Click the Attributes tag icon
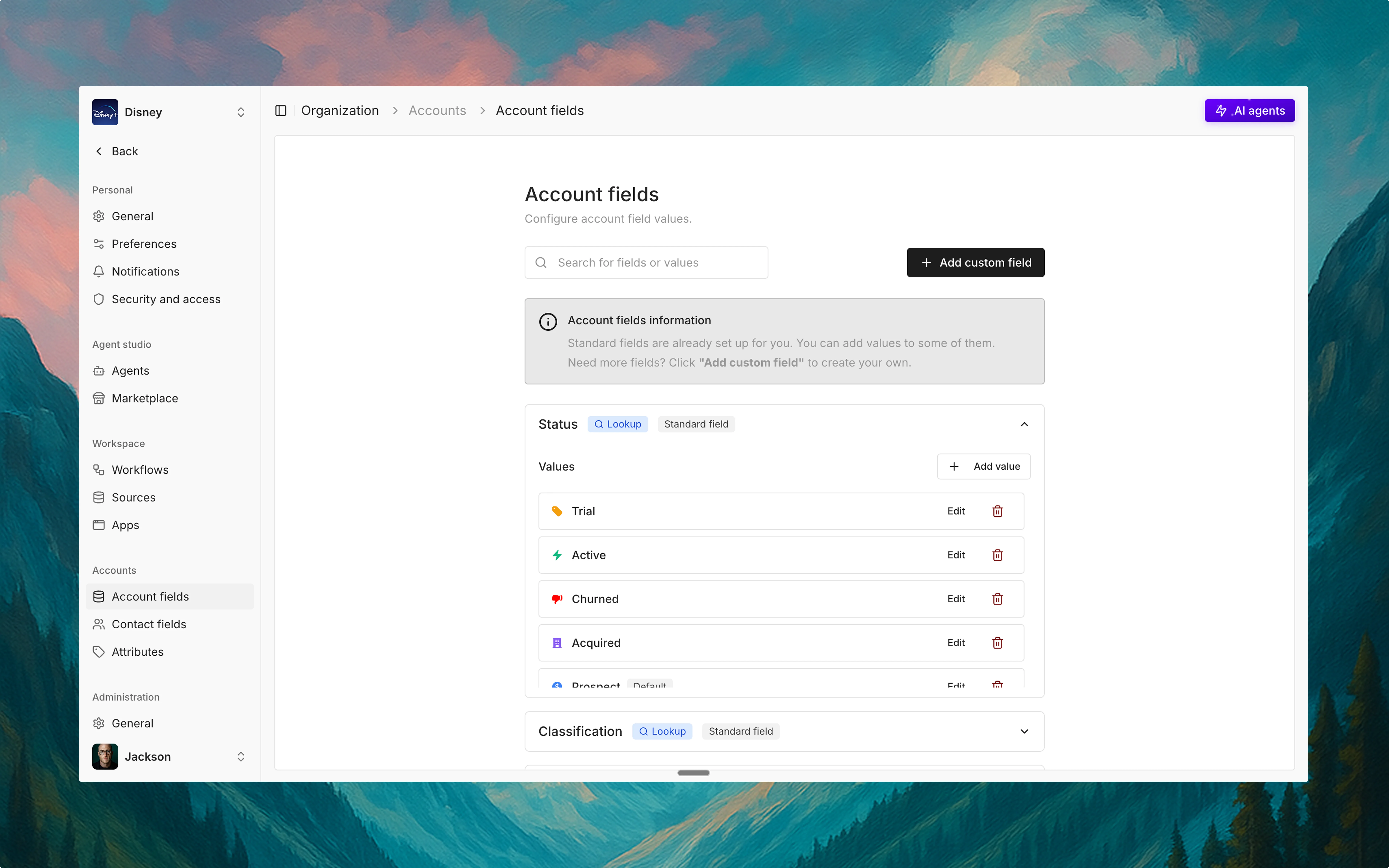This screenshot has width=1389, height=868. click(99, 652)
